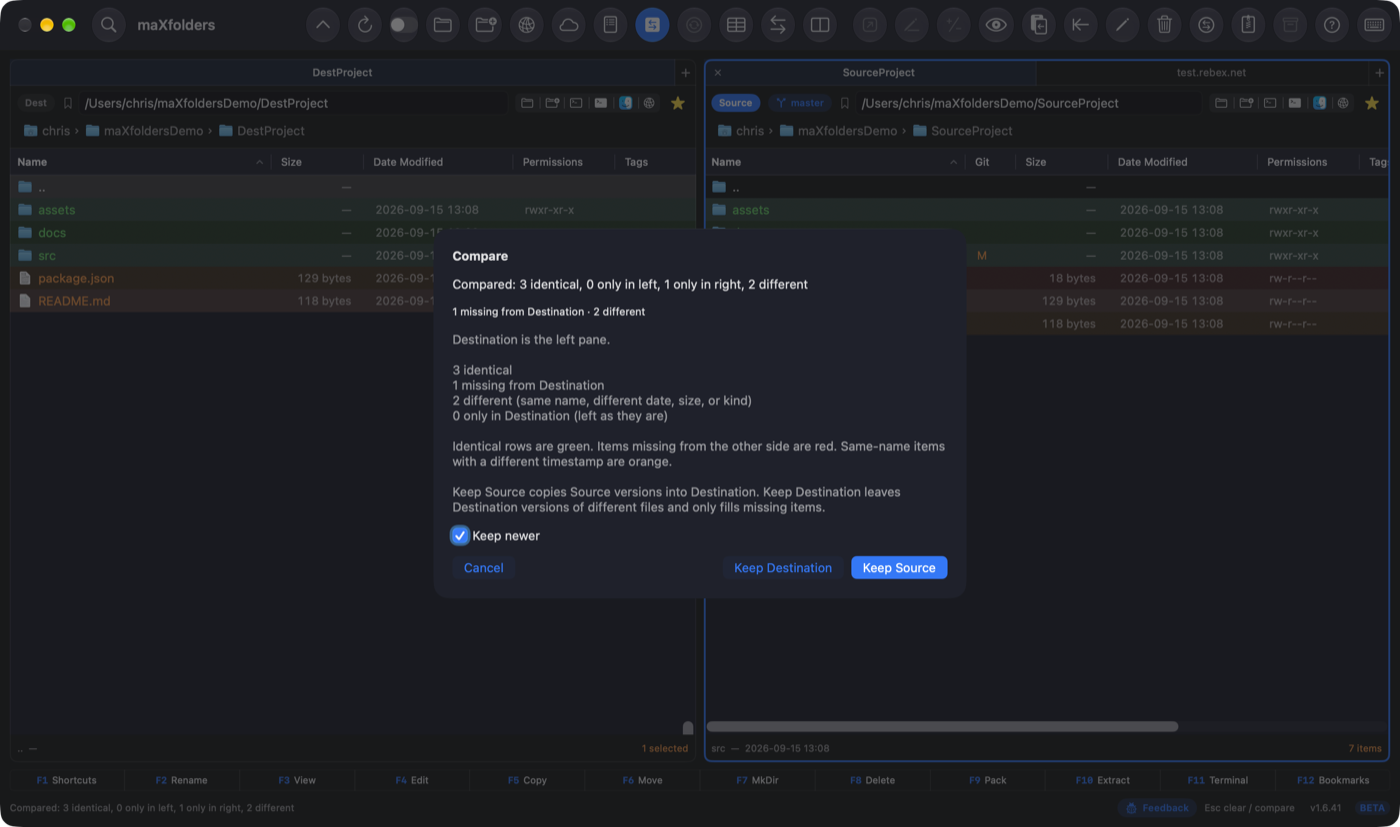The image size is (1400, 827).
Task: Click the zip archive pack toolbar icon
Action: (1248, 25)
